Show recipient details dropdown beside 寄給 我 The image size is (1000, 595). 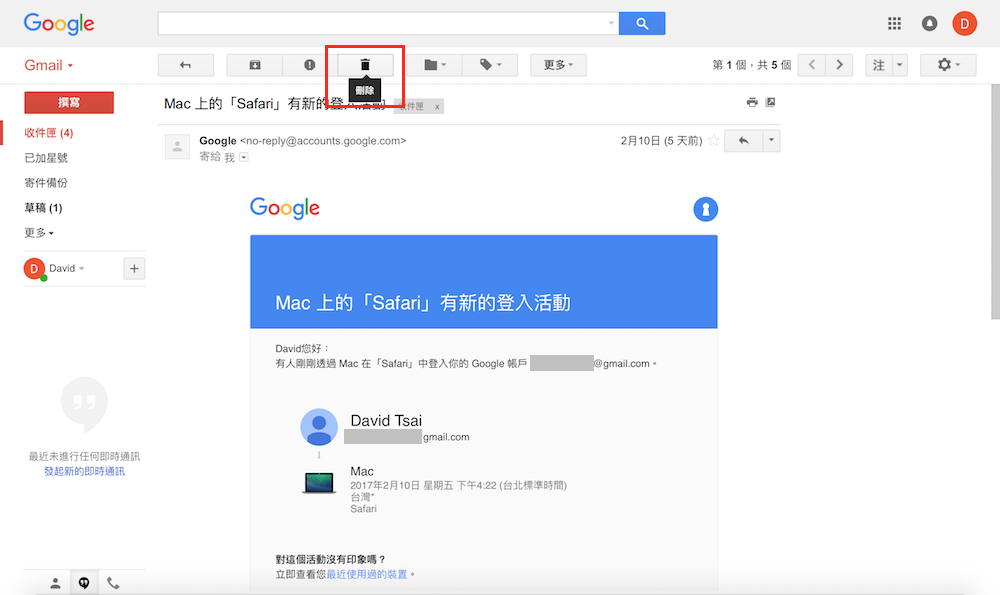click(244, 158)
